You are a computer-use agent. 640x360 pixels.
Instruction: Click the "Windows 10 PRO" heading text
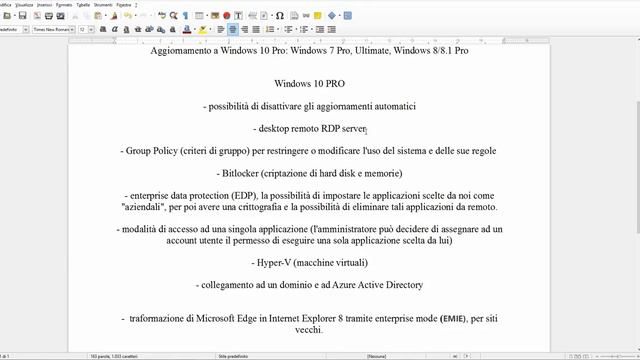309,84
